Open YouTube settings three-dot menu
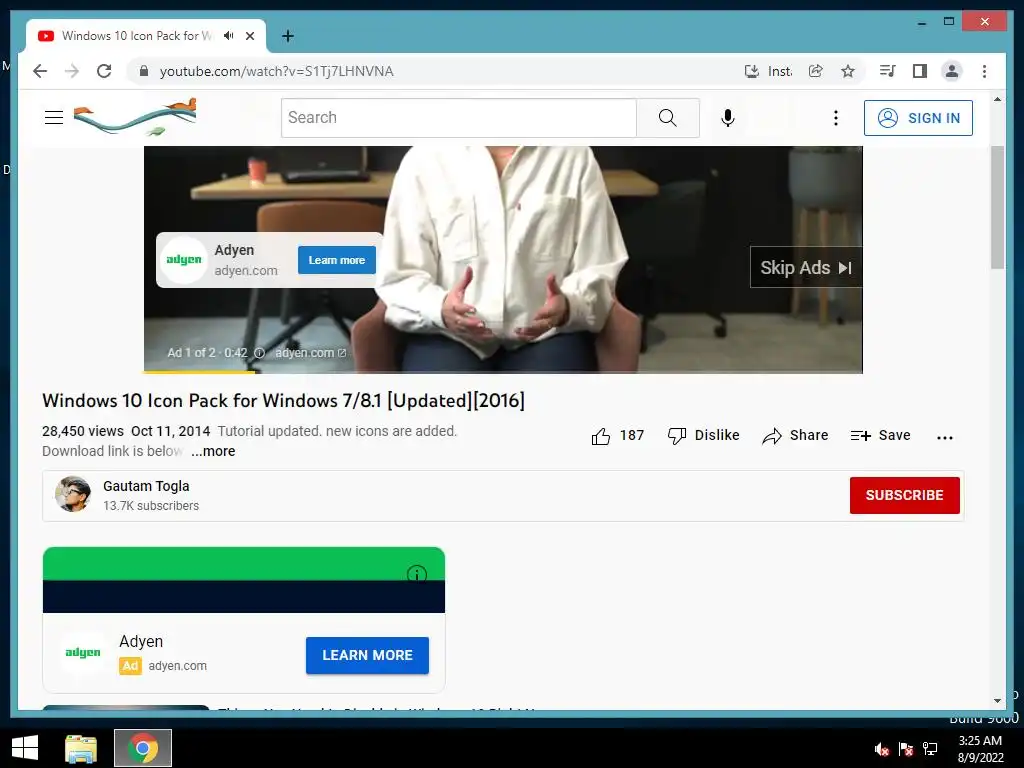 click(835, 118)
